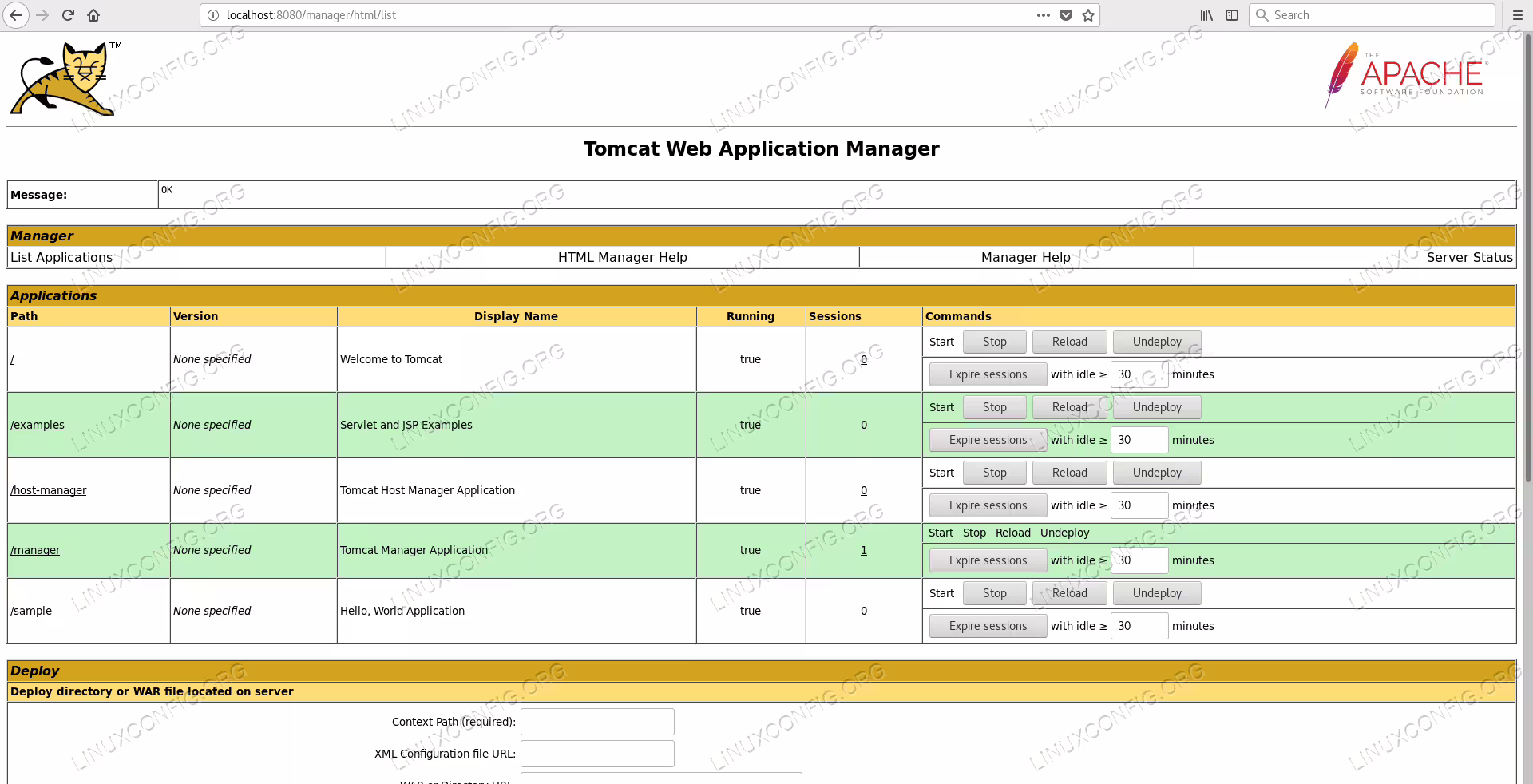Open session count link for /sample

tap(864, 611)
